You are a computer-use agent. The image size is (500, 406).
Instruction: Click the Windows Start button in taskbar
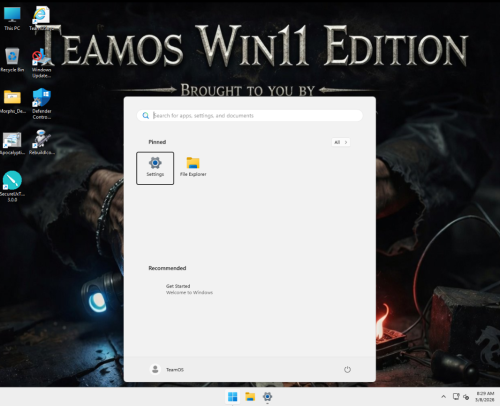pos(232,397)
